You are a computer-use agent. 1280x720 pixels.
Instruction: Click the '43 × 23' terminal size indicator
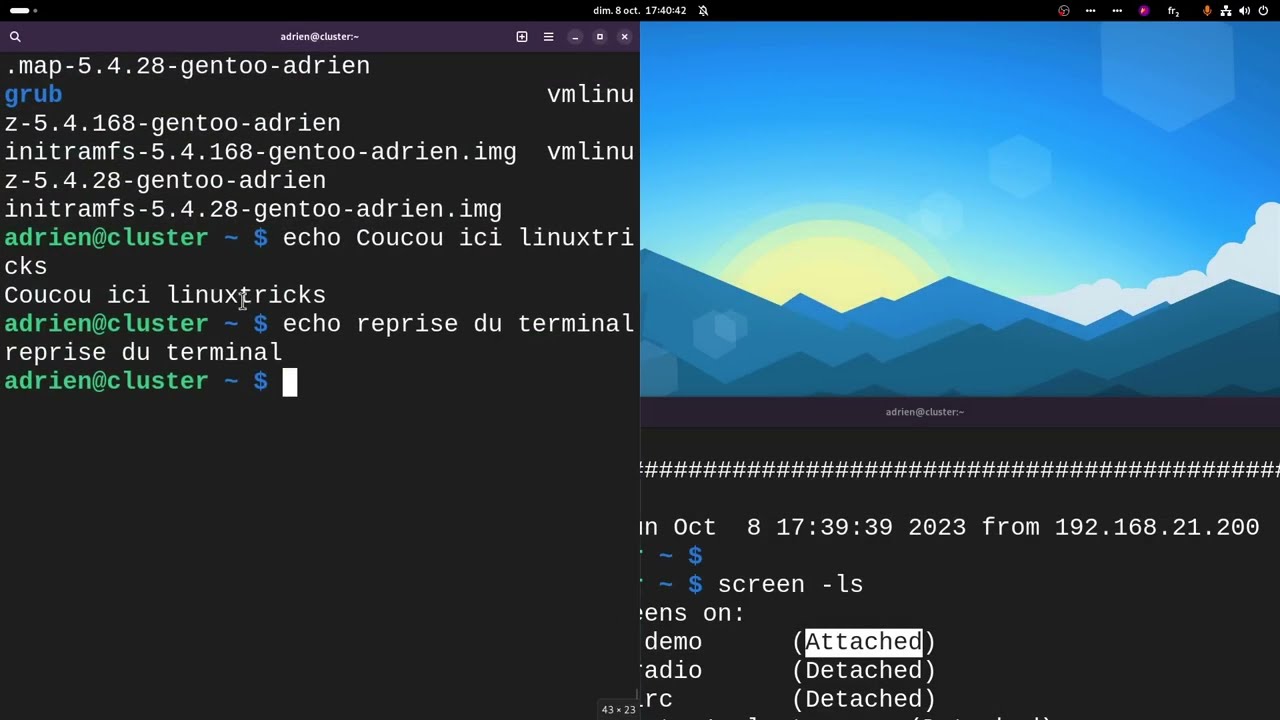(618, 710)
